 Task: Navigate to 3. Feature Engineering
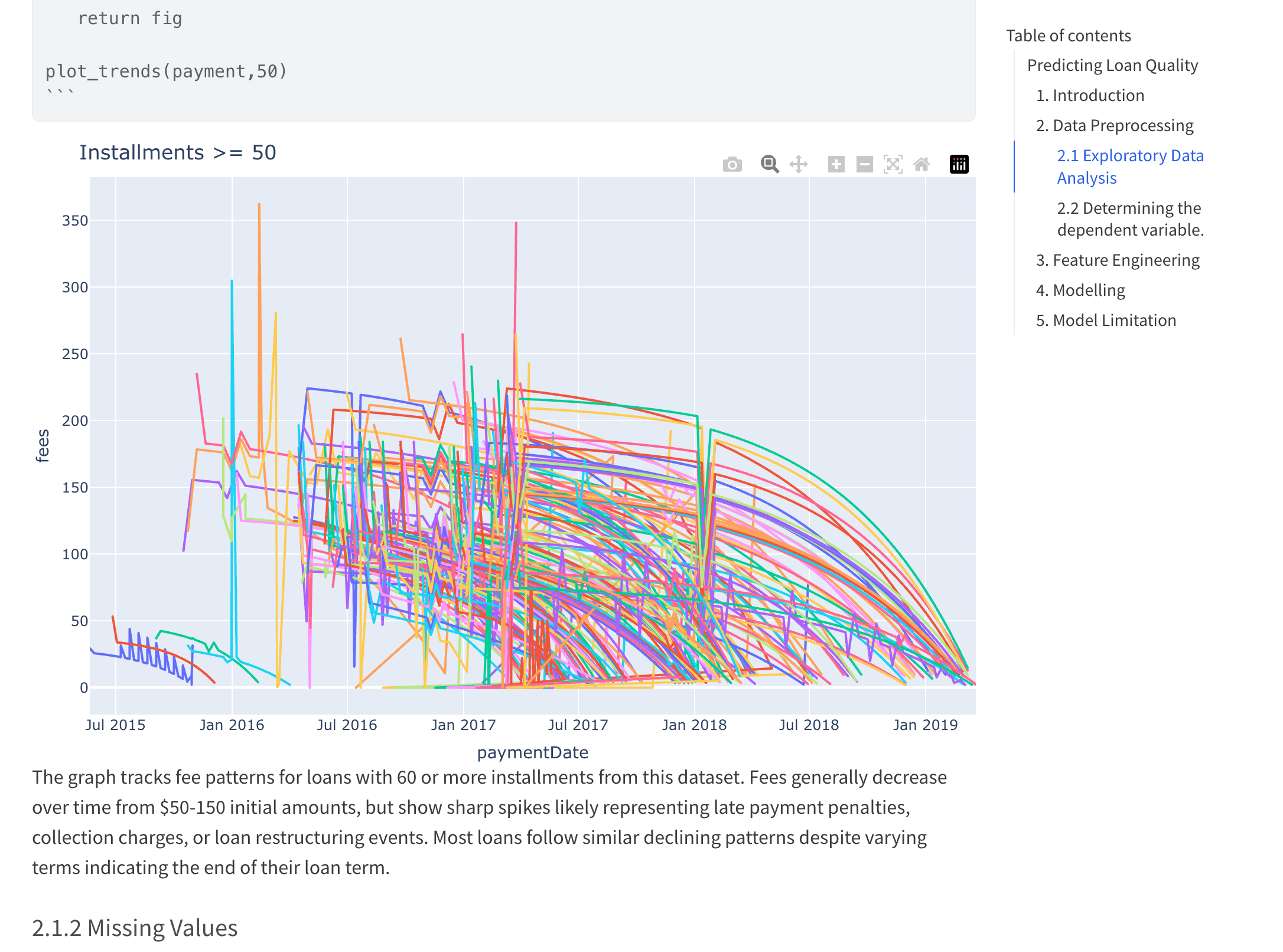(1118, 260)
